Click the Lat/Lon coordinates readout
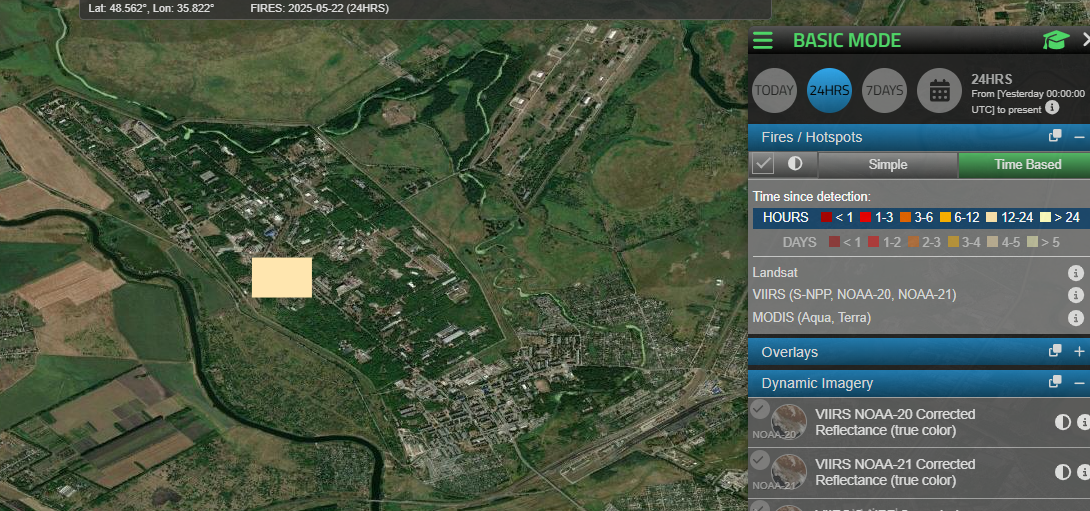The height and width of the screenshot is (511, 1090). (x=152, y=8)
